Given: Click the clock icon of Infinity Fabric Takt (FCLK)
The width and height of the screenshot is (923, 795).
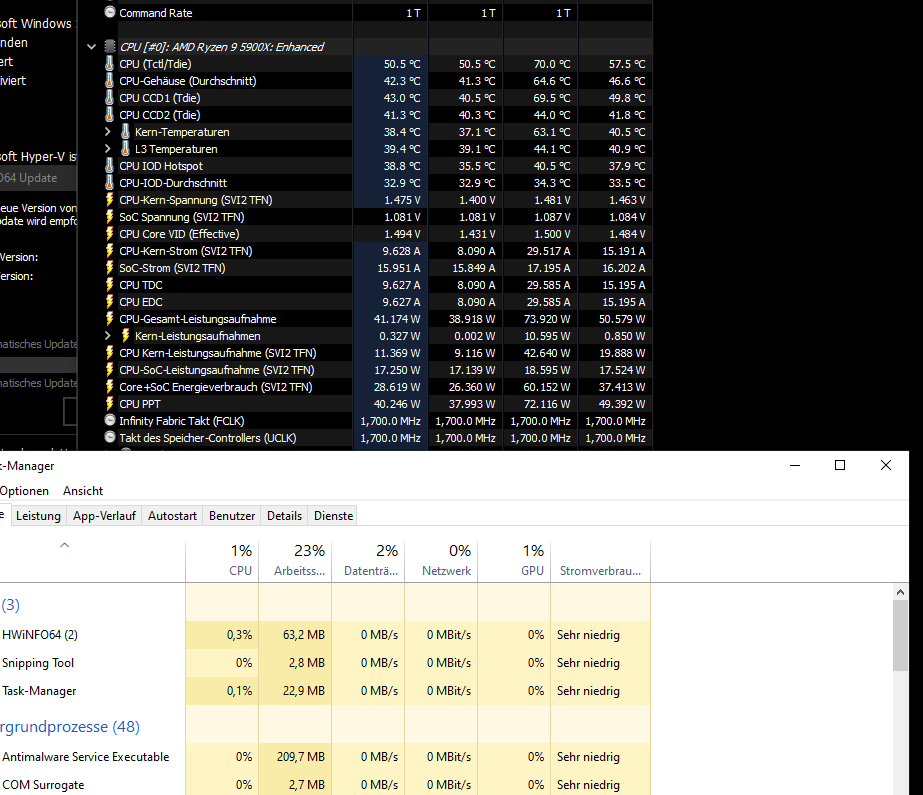Looking at the screenshot, I should (109, 420).
